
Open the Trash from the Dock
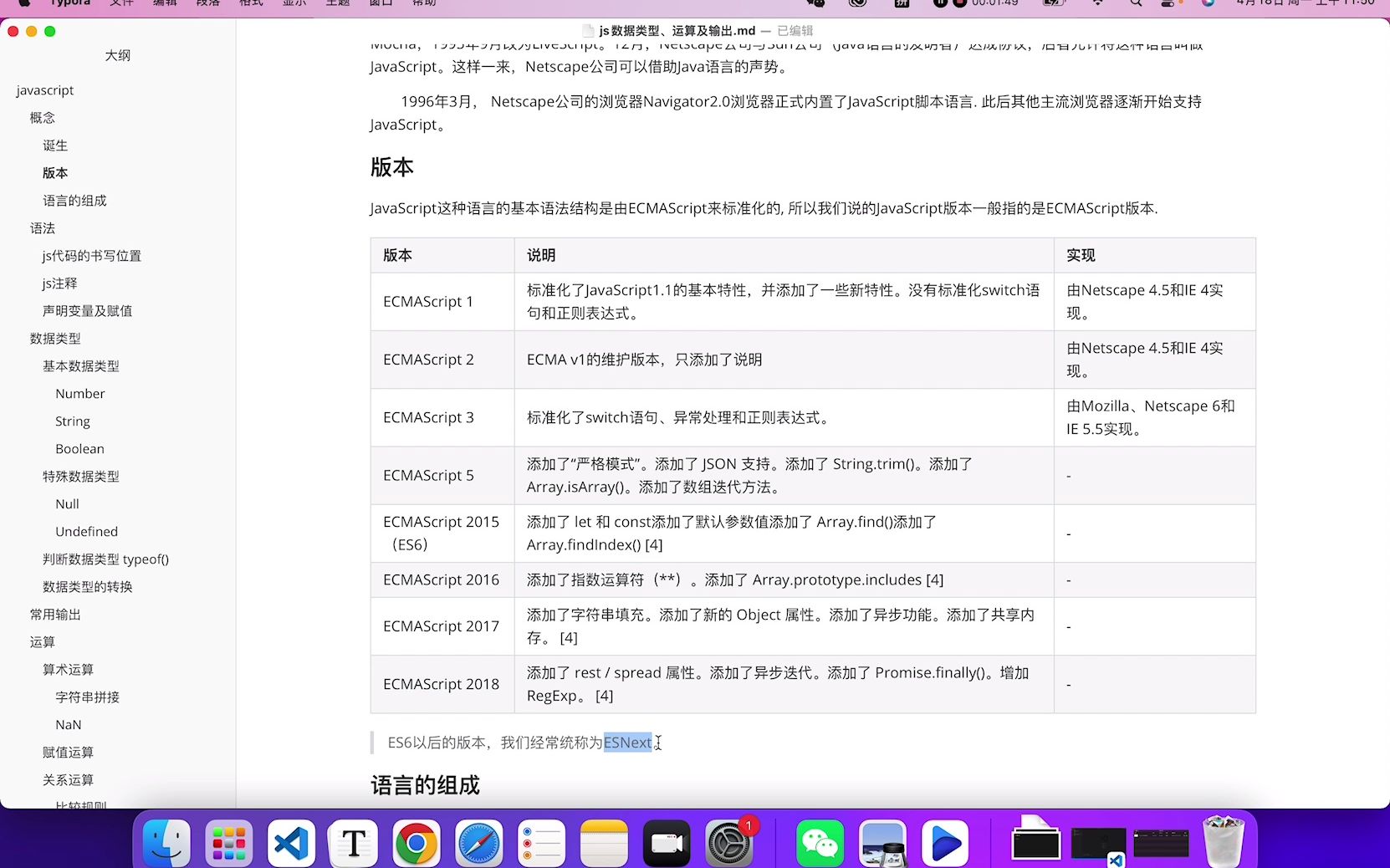click(x=1224, y=842)
